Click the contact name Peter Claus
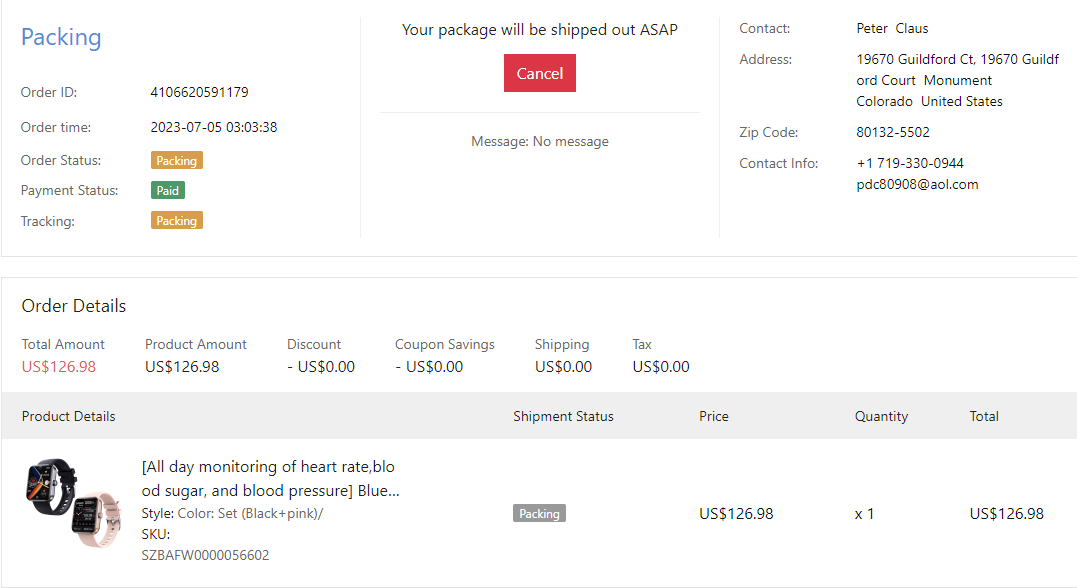1077x588 pixels. [892, 28]
